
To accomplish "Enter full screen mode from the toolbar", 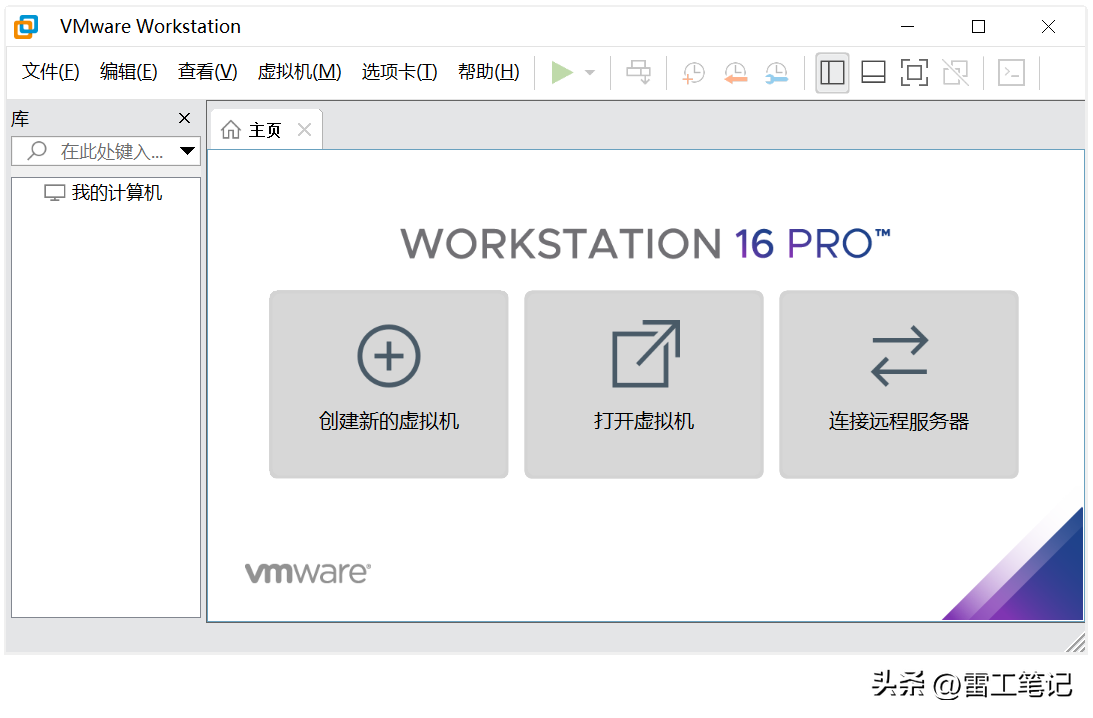I will coord(914,72).
